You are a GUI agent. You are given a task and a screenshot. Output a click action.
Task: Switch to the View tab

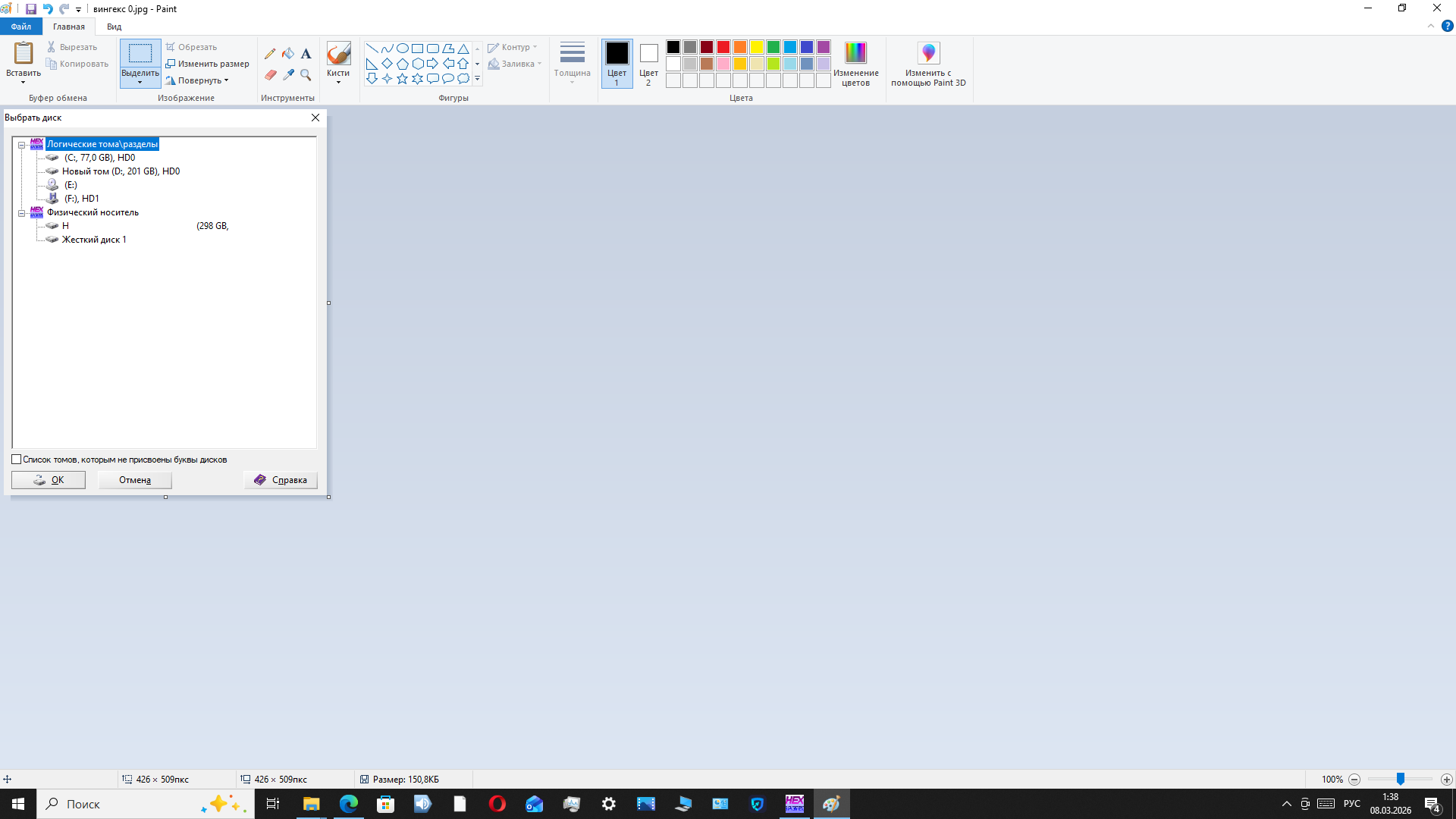(114, 27)
